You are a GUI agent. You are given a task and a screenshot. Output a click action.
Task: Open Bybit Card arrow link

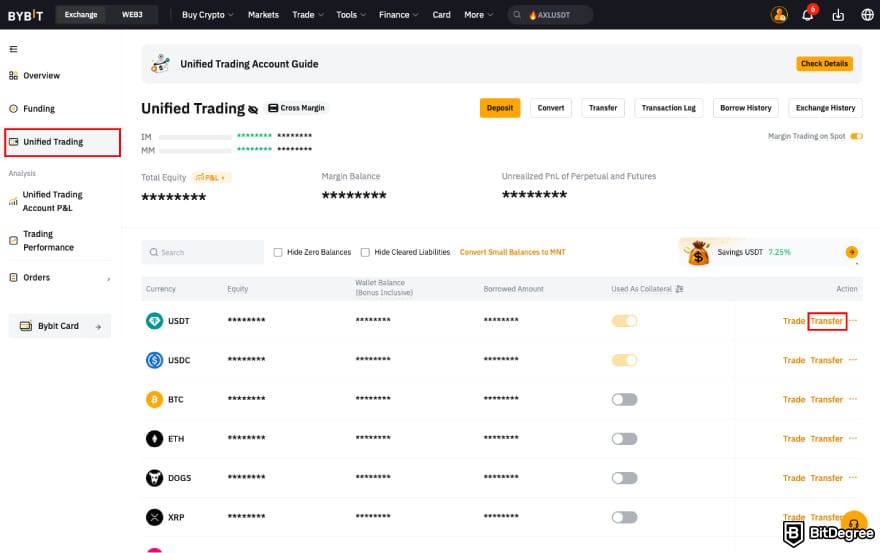98,326
